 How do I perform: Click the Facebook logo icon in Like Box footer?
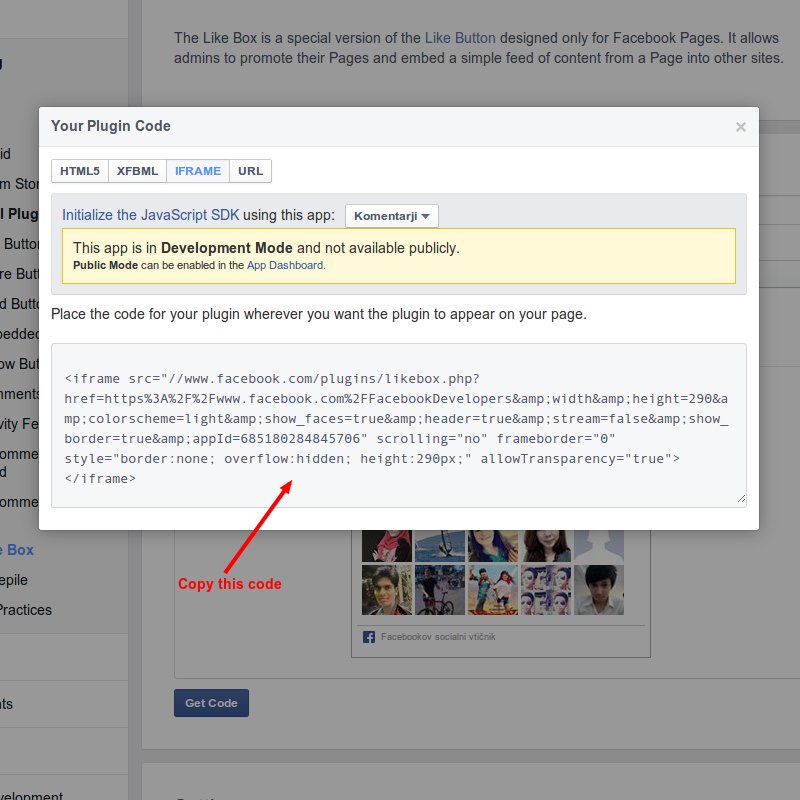[368, 637]
